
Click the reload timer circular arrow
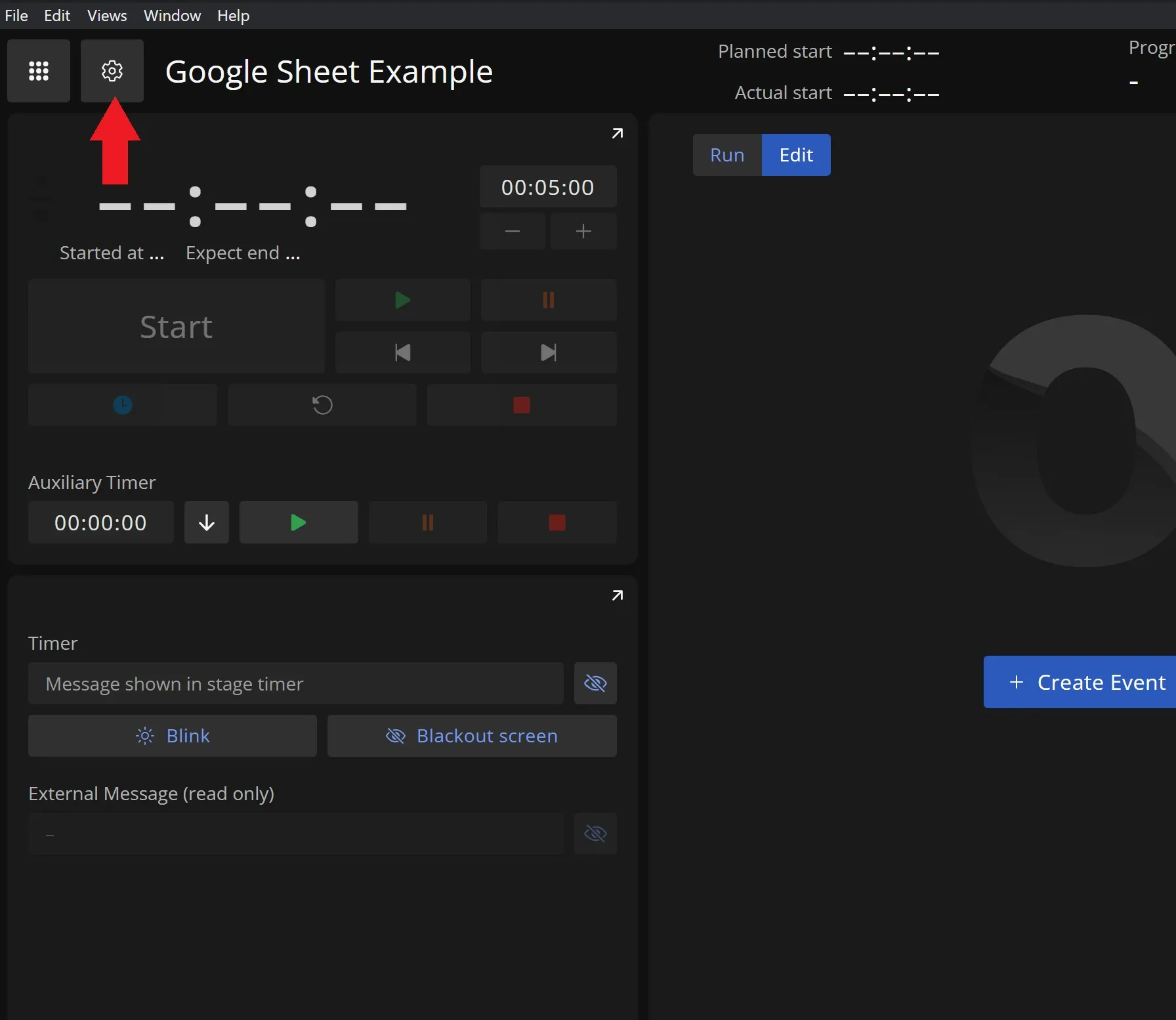[x=322, y=405]
